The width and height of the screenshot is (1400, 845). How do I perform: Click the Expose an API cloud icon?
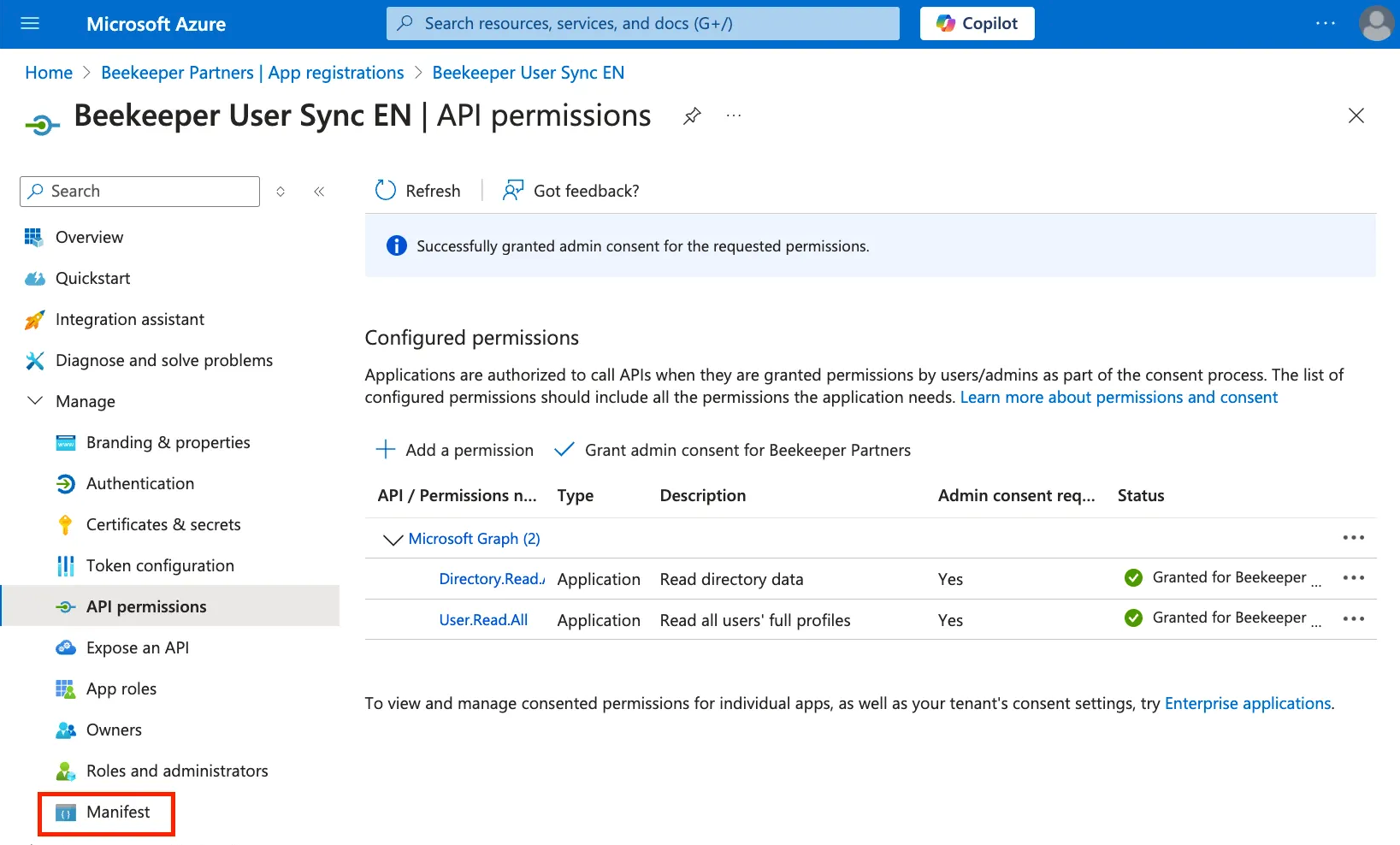point(66,647)
